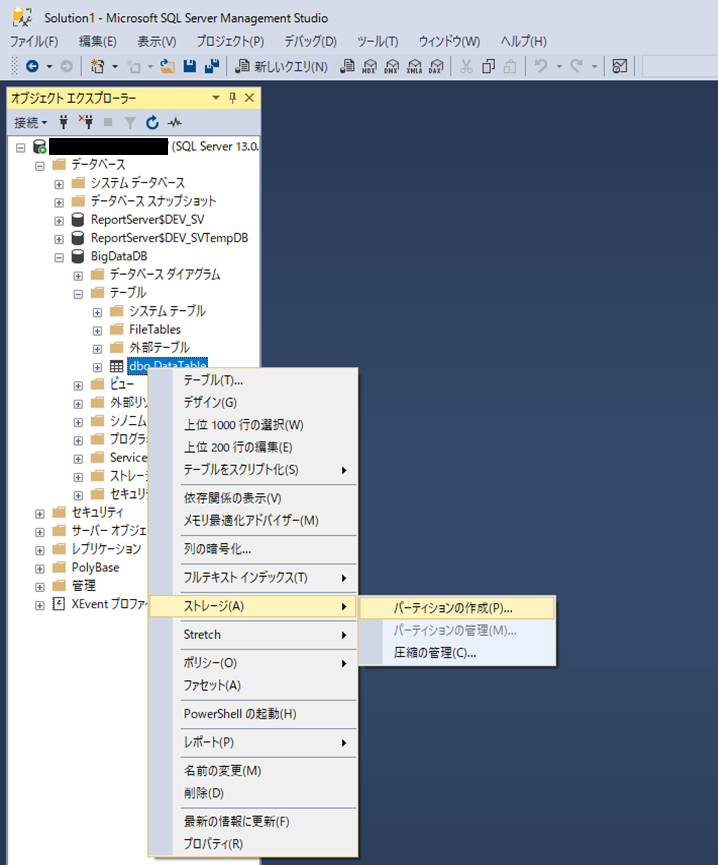The image size is (718, 865).
Task: Select 列の暗号化... in context menu
Action: pos(254,549)
